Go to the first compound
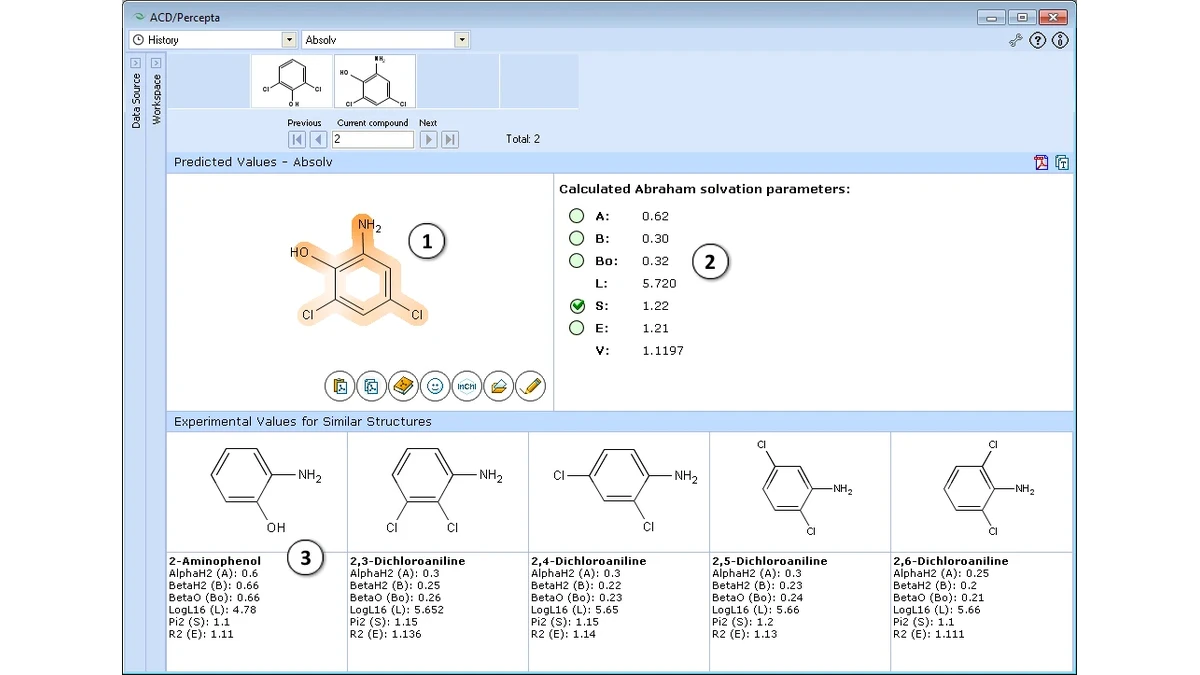 [x=297, y=140]
